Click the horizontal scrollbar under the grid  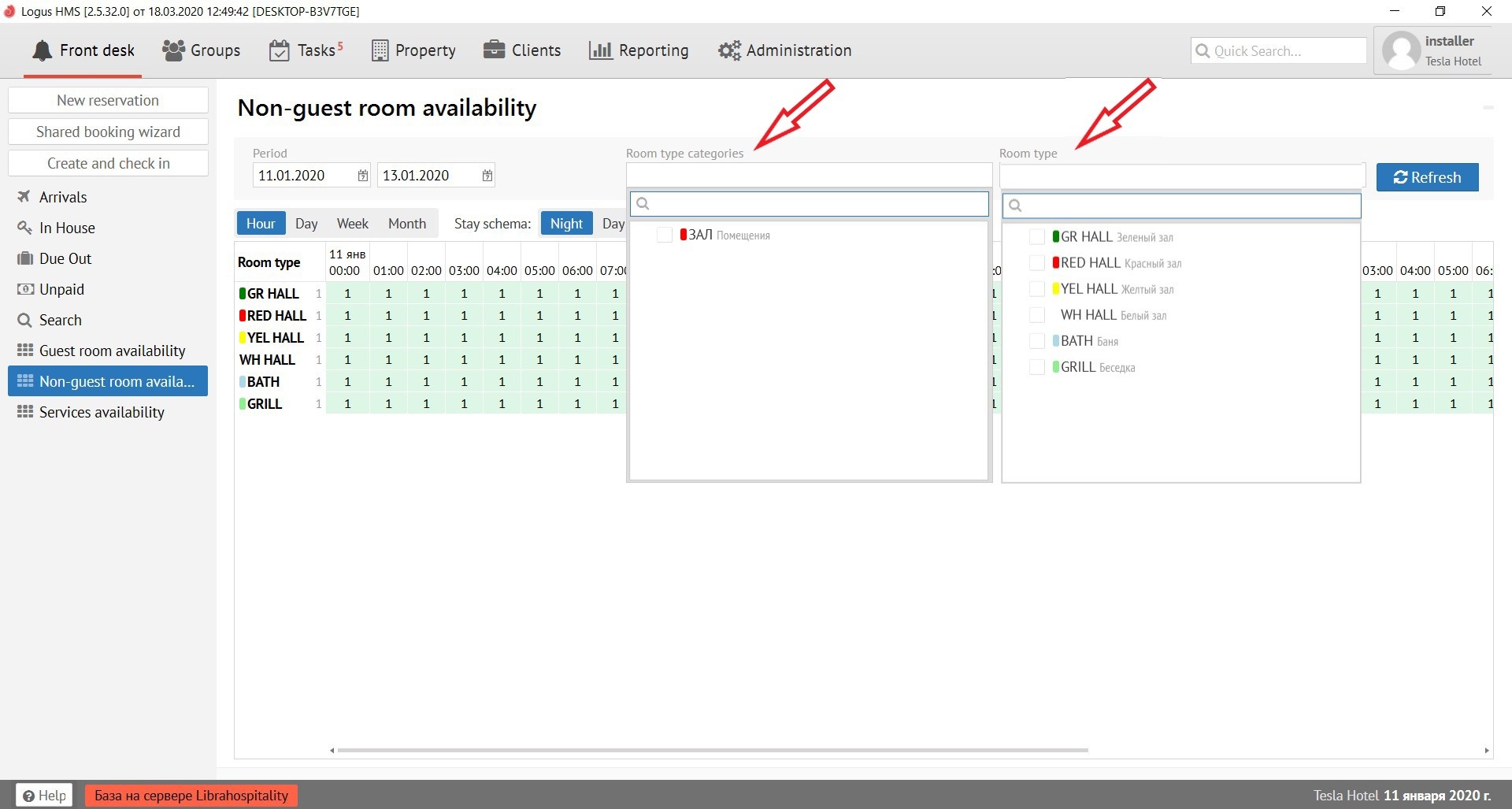coord(713,750)
